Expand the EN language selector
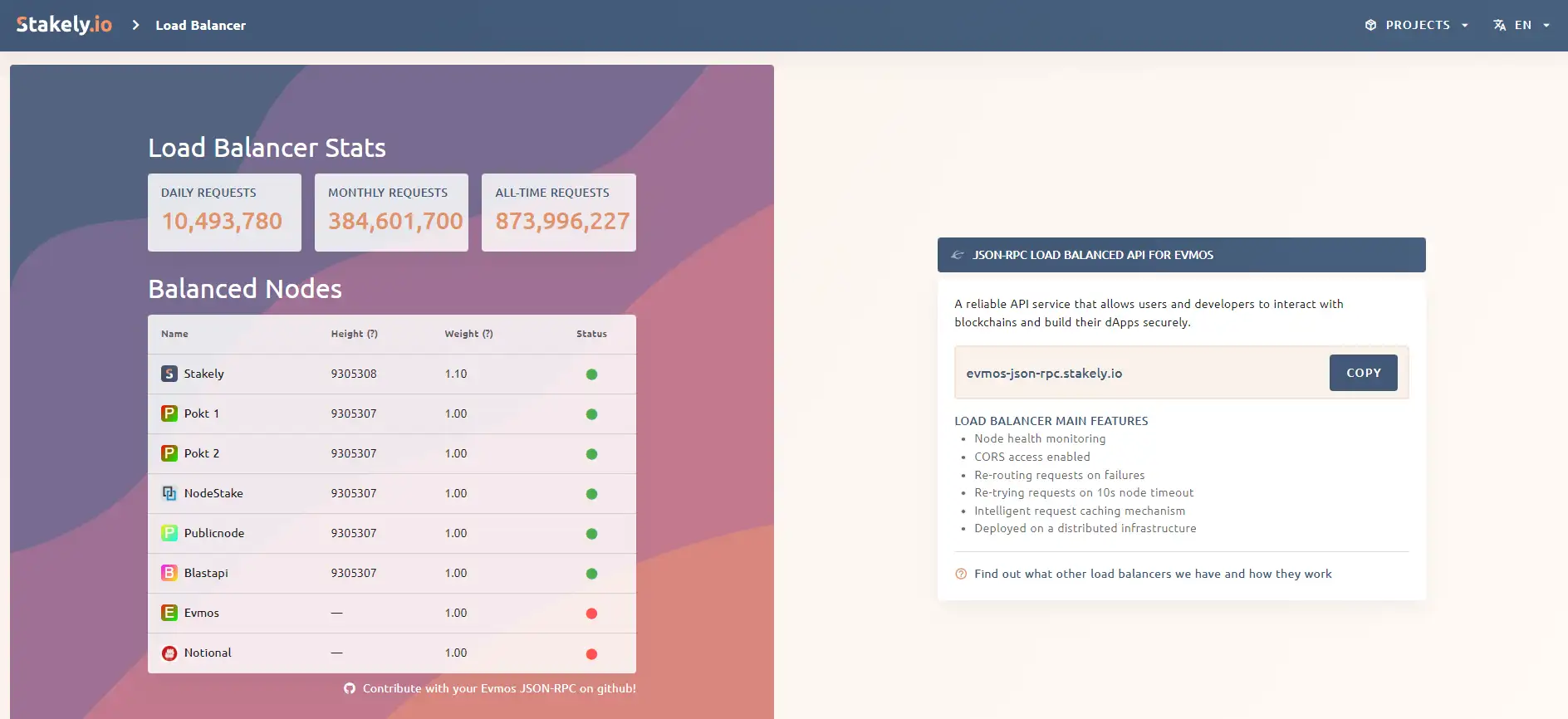Viewport: 1568px width, 719px height. tap(1521, 25)
